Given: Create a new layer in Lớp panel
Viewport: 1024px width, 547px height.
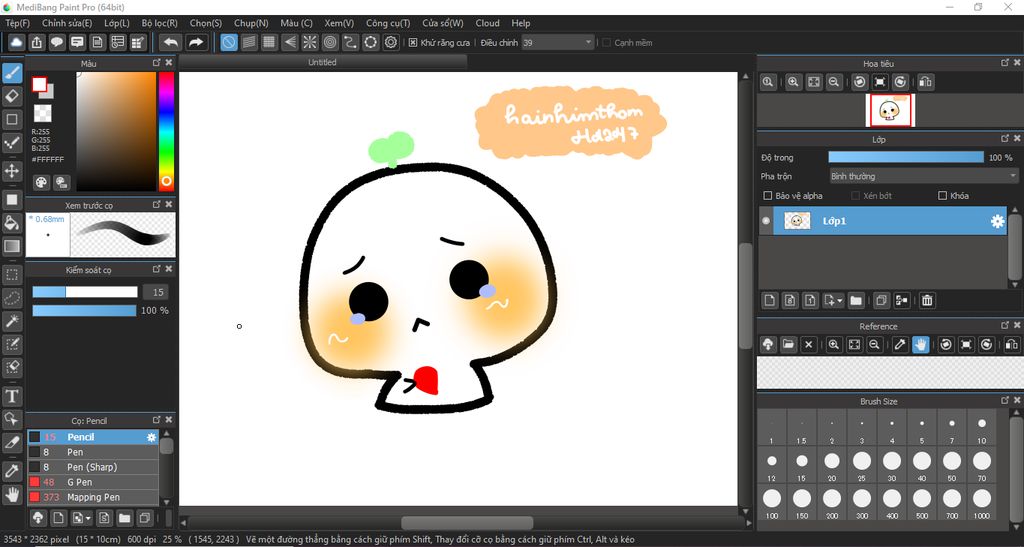Looking at the screenshot, I should [769, 300].
